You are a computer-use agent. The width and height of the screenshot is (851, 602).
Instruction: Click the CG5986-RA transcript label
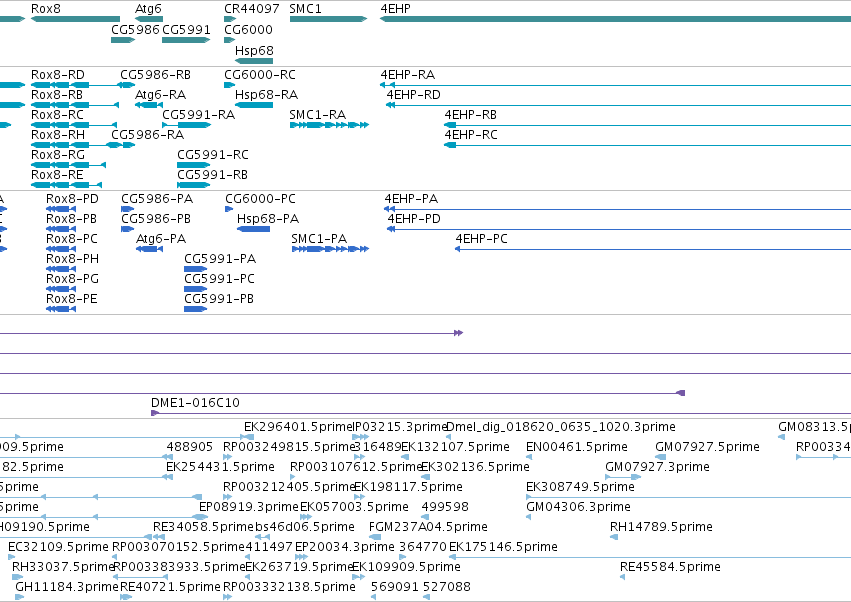148,135
